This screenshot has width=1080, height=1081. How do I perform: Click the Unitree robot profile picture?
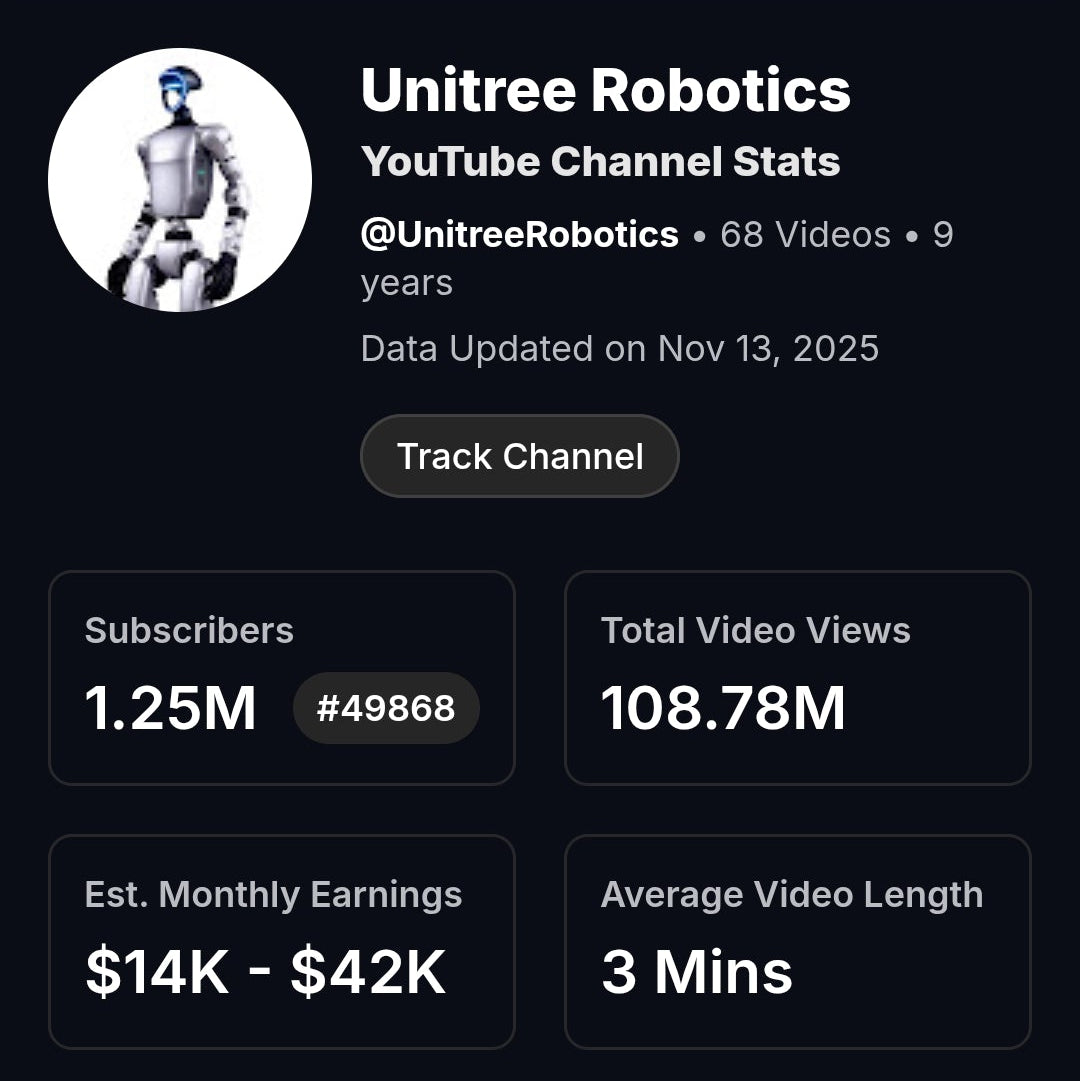tap(180, 180)
